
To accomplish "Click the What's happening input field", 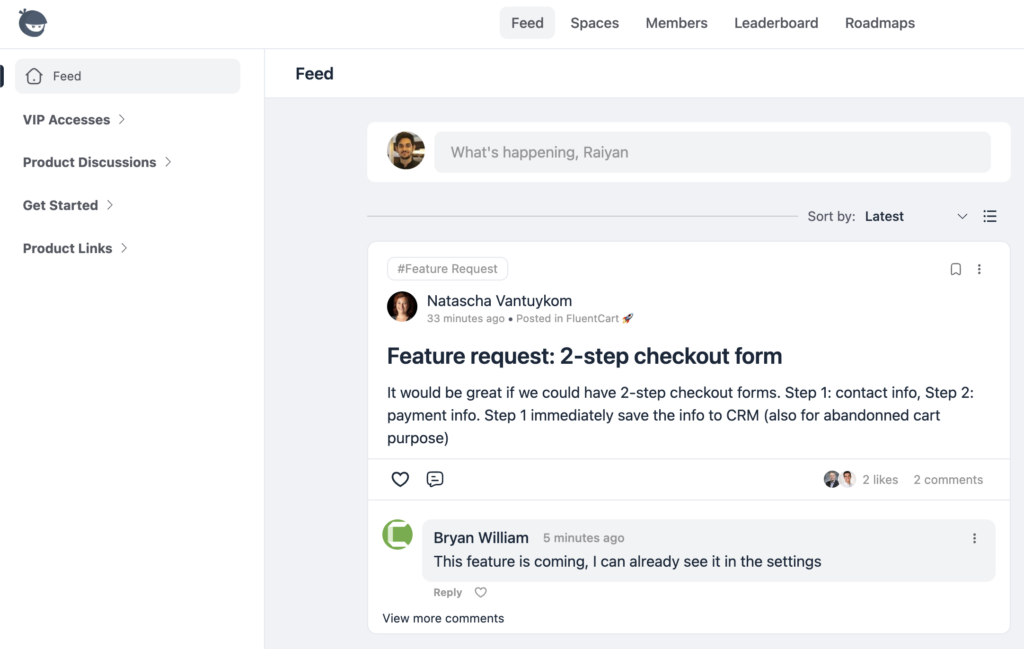I will tap(712, 152).
